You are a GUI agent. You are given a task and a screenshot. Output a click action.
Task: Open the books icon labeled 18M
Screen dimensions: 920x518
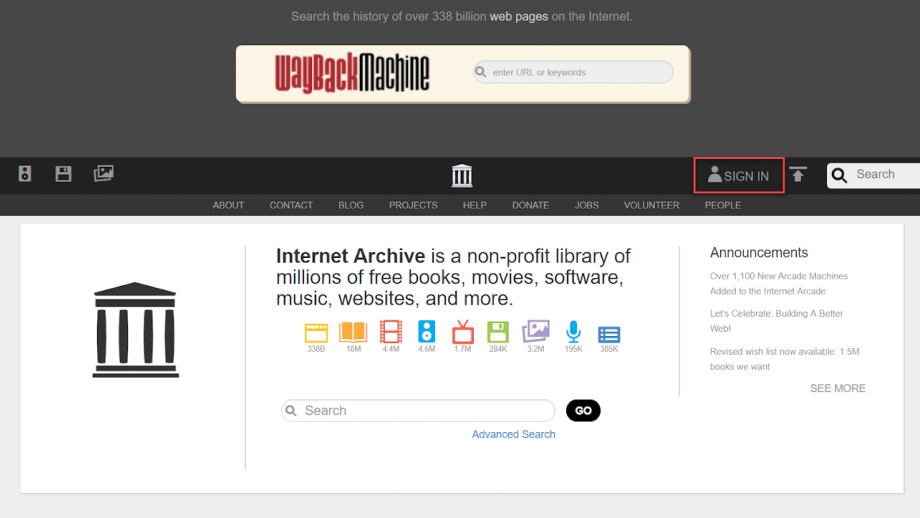(353, 332)
